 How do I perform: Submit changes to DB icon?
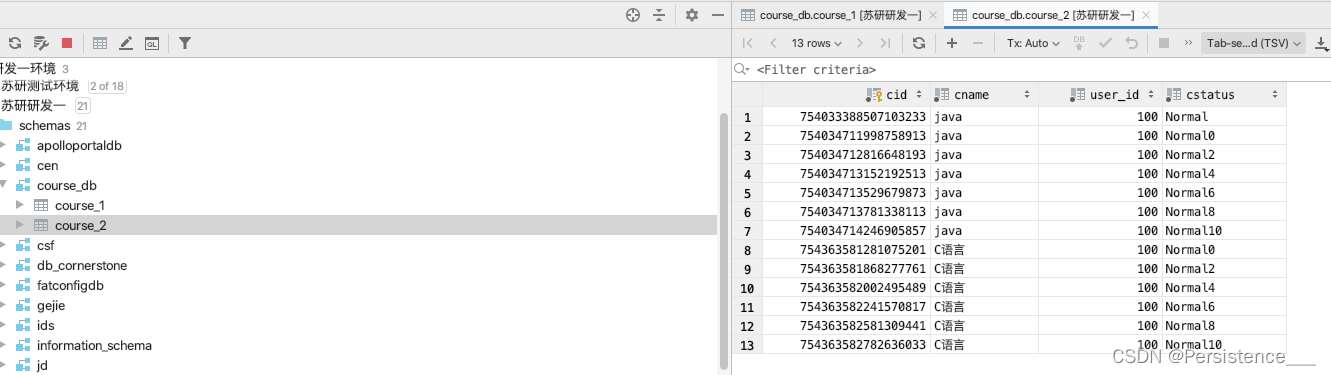pyautogui.click(x=1079, y=43)
